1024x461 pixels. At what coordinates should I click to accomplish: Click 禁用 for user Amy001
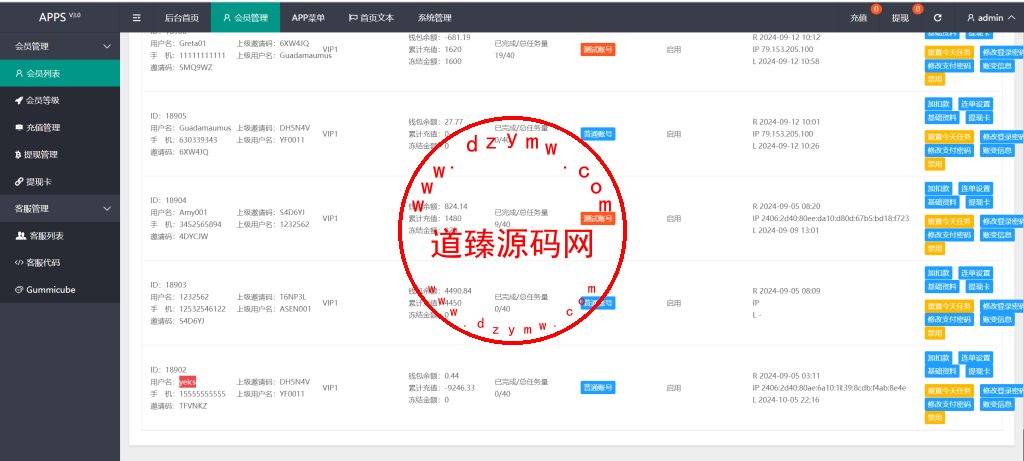(x=935, y=248)
